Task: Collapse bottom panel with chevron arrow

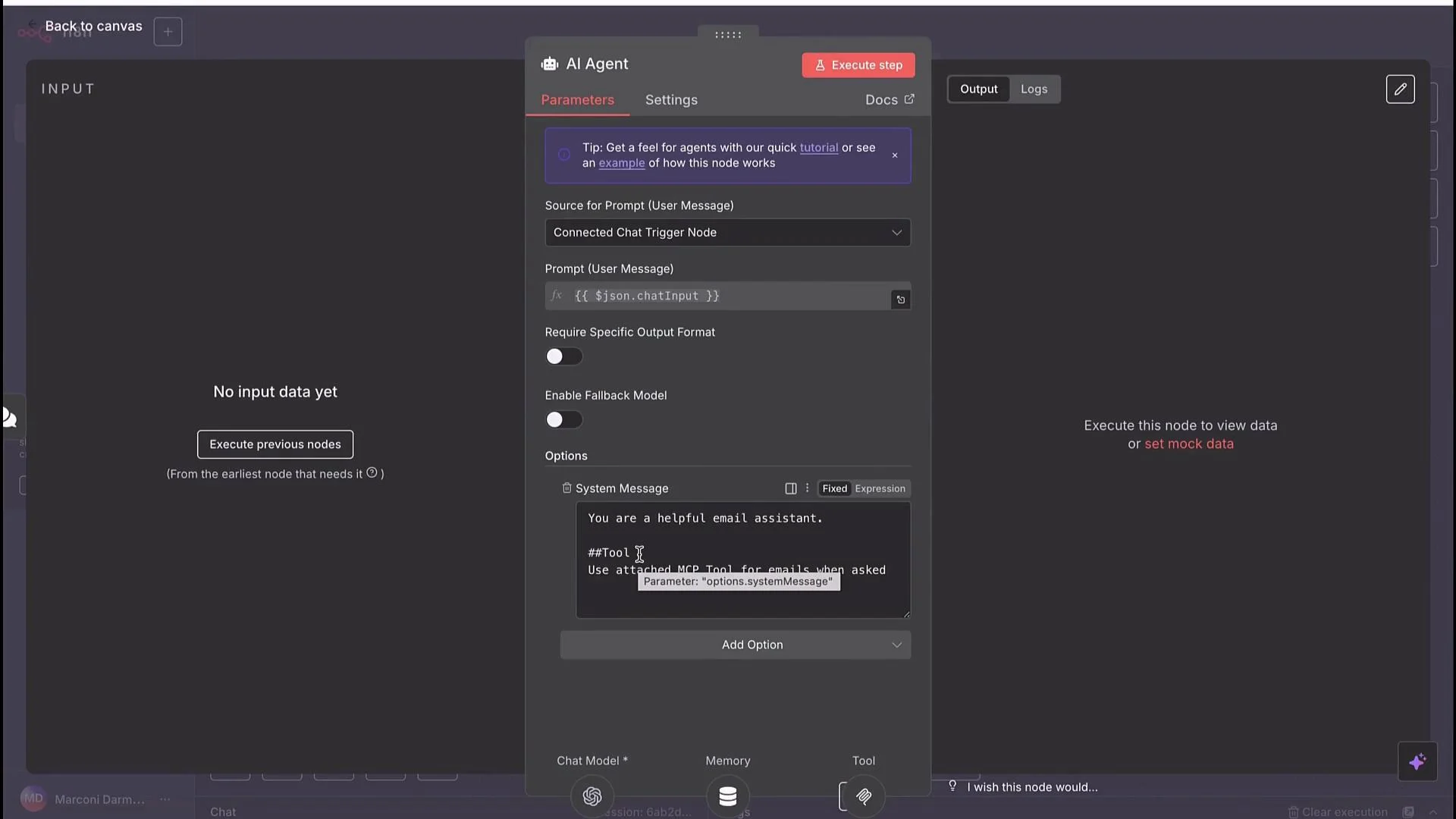Action: point(1432,812)
